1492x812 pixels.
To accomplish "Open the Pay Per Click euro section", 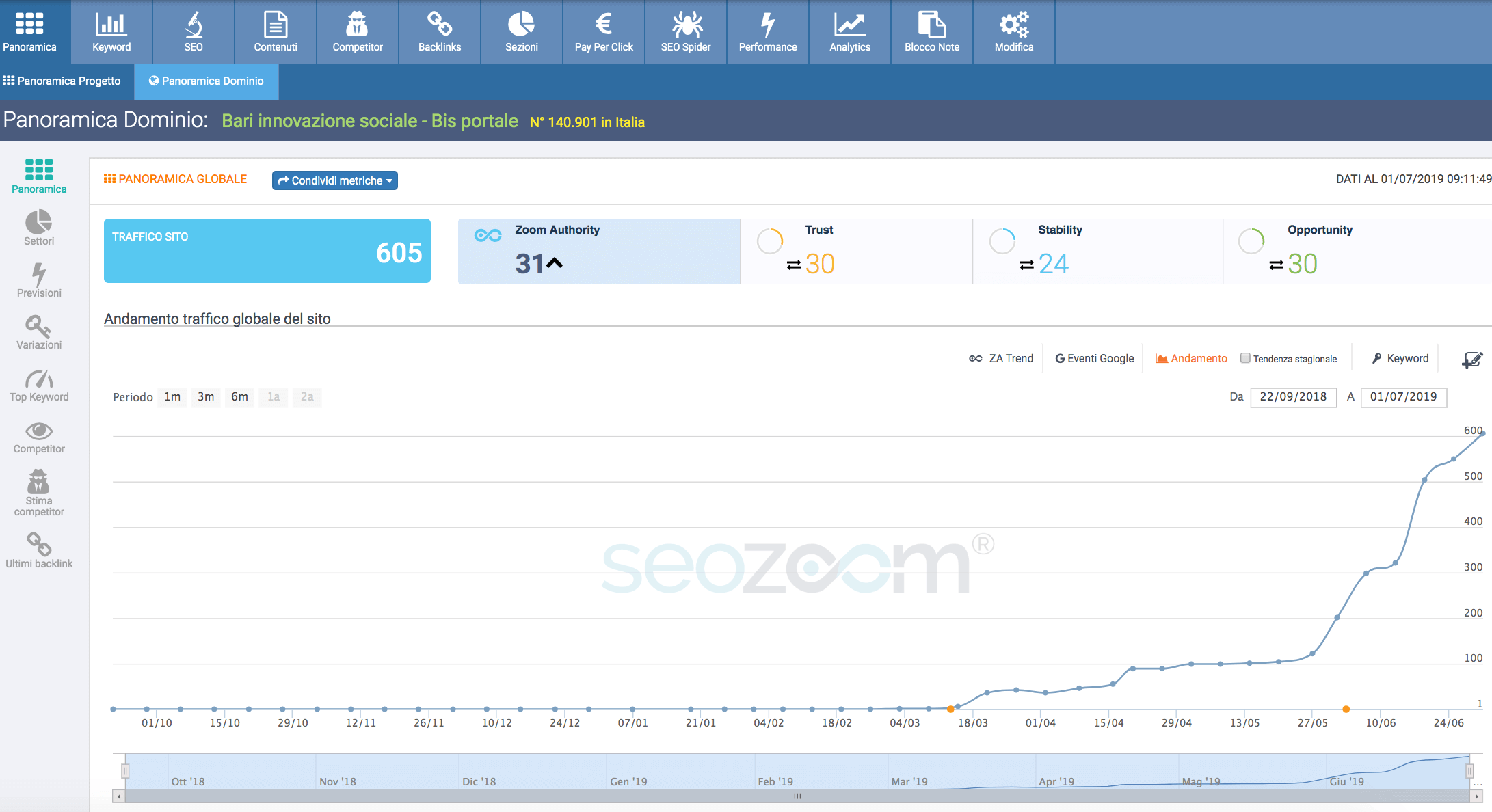I will 604,32.
